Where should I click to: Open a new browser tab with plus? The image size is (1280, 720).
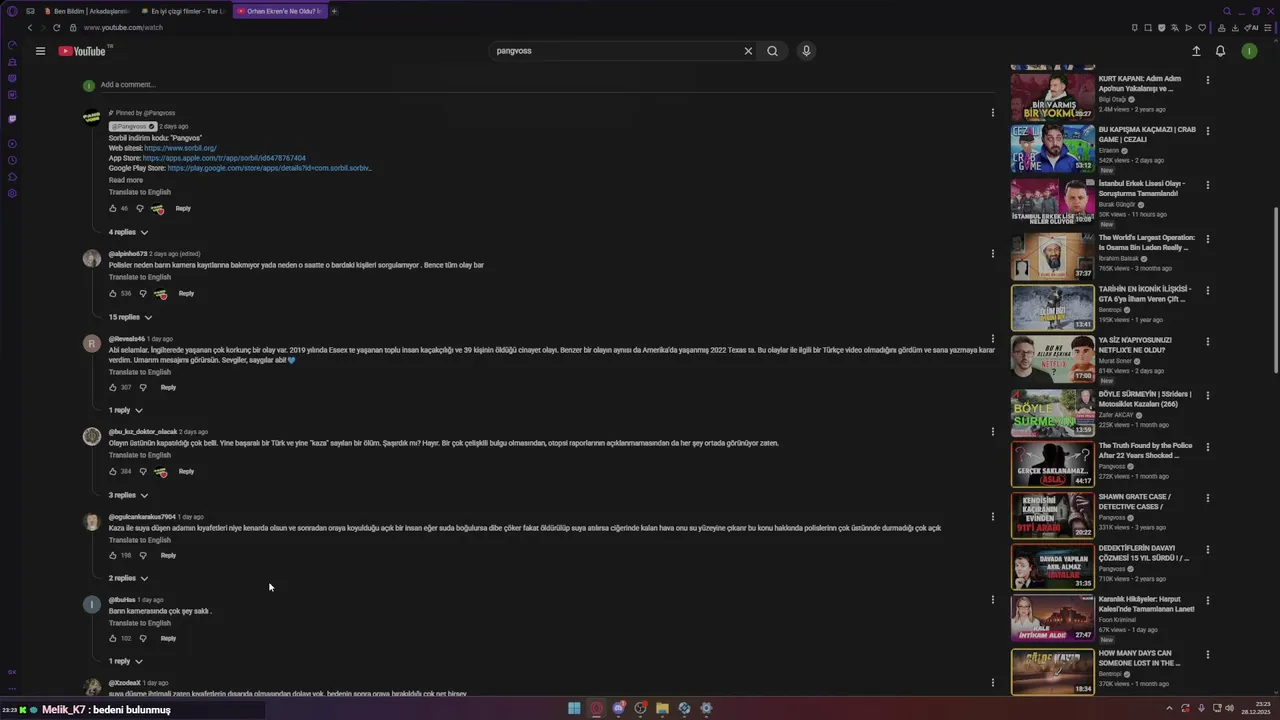(x=334, y=11)
